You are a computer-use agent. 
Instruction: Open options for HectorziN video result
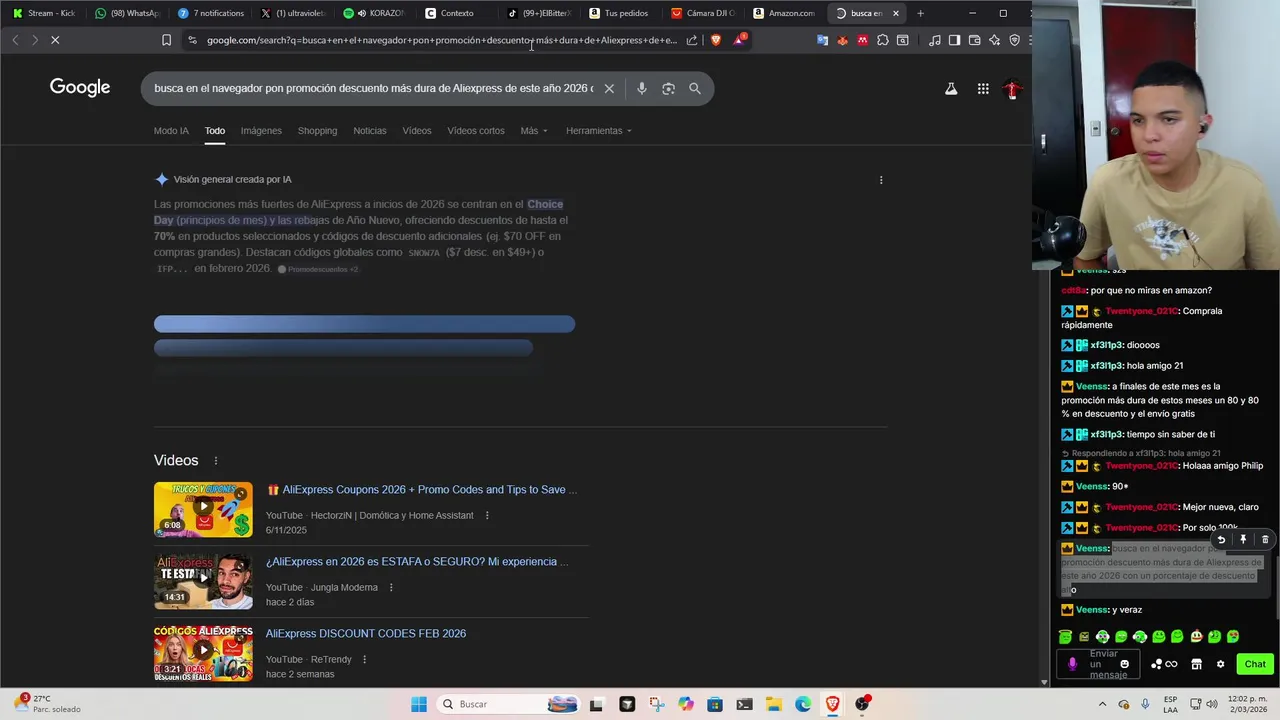tap(487, 516)
